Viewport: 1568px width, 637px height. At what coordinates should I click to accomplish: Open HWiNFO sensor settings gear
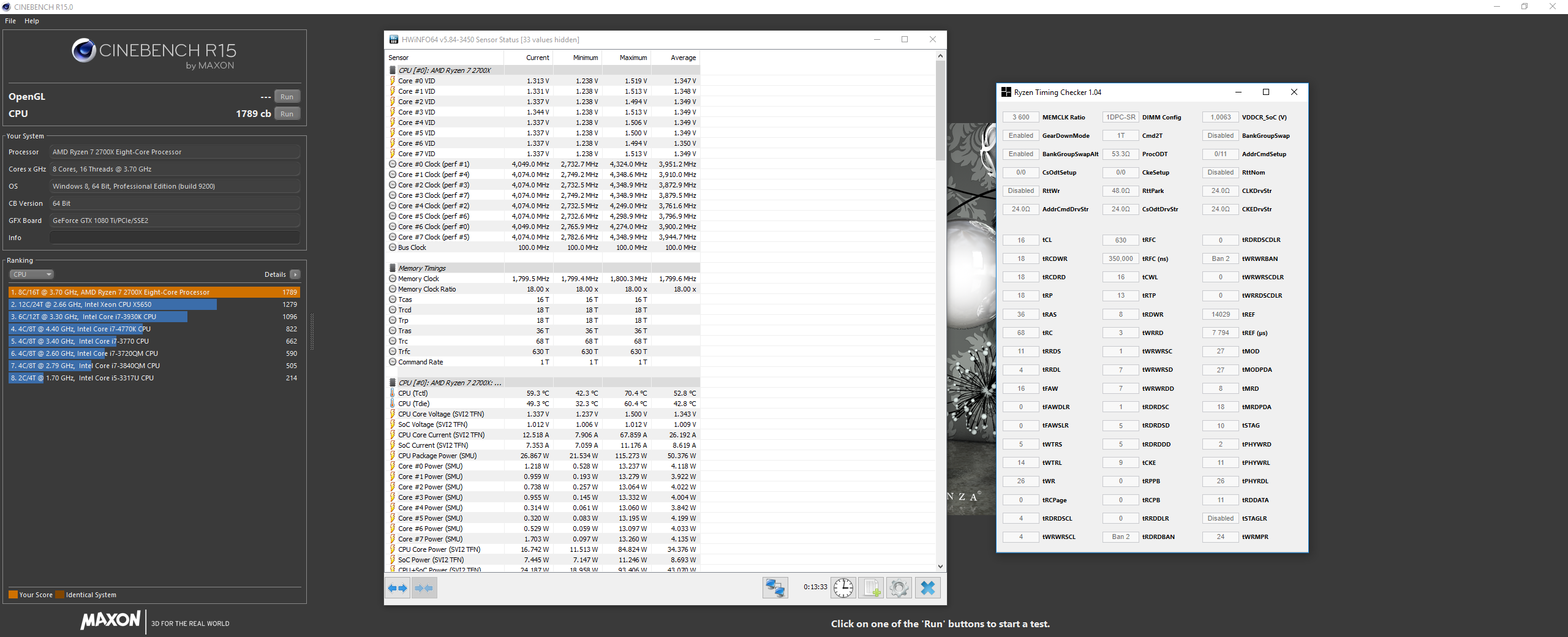point(899,588)
